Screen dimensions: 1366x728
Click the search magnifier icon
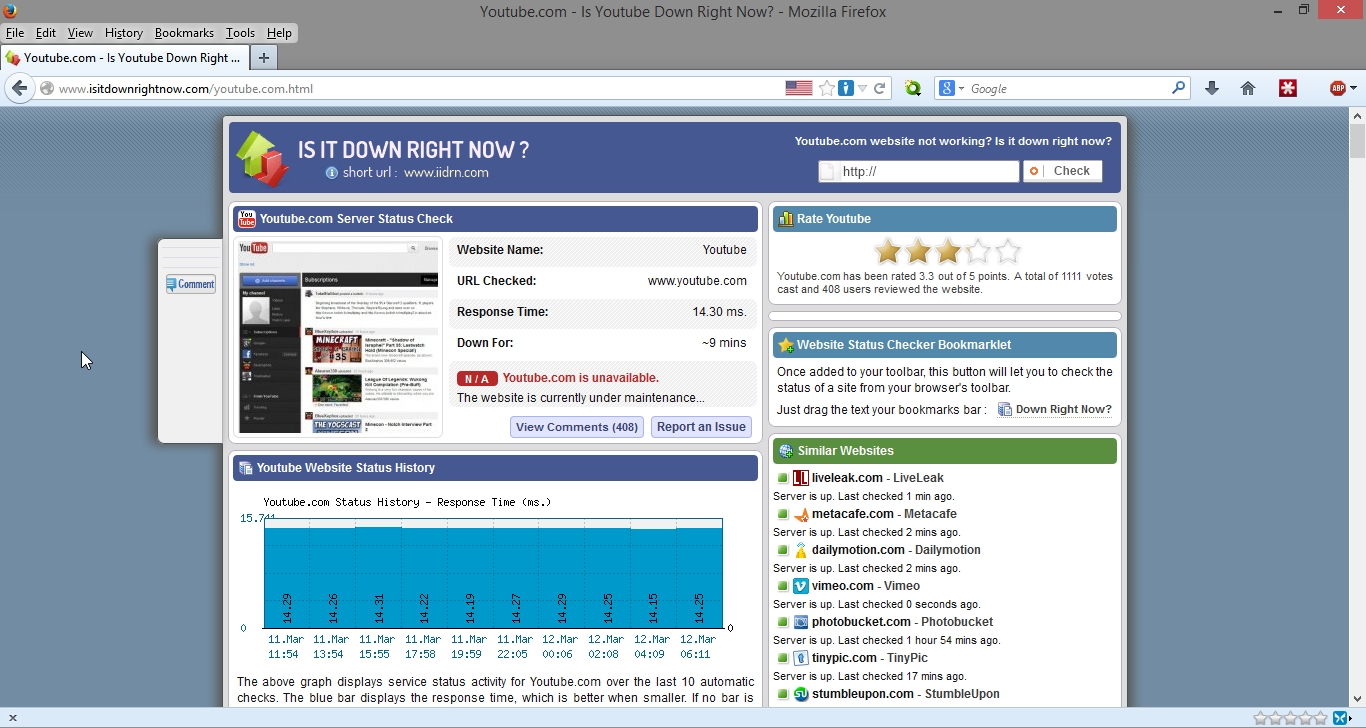click(1179, 88)
